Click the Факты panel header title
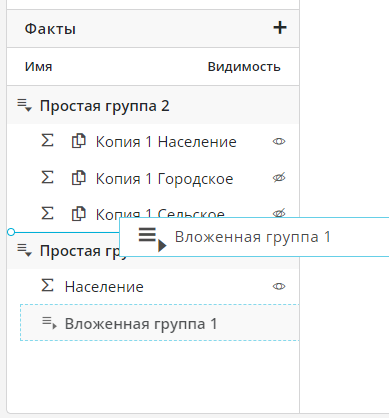The image size is (389, 418). (x=50, y=29)
